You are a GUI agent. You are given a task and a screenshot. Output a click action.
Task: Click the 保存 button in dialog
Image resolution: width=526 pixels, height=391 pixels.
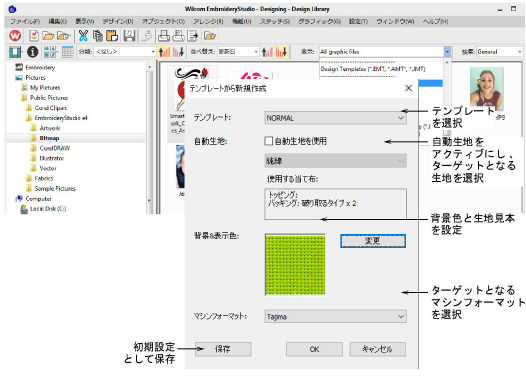(223, 349)
